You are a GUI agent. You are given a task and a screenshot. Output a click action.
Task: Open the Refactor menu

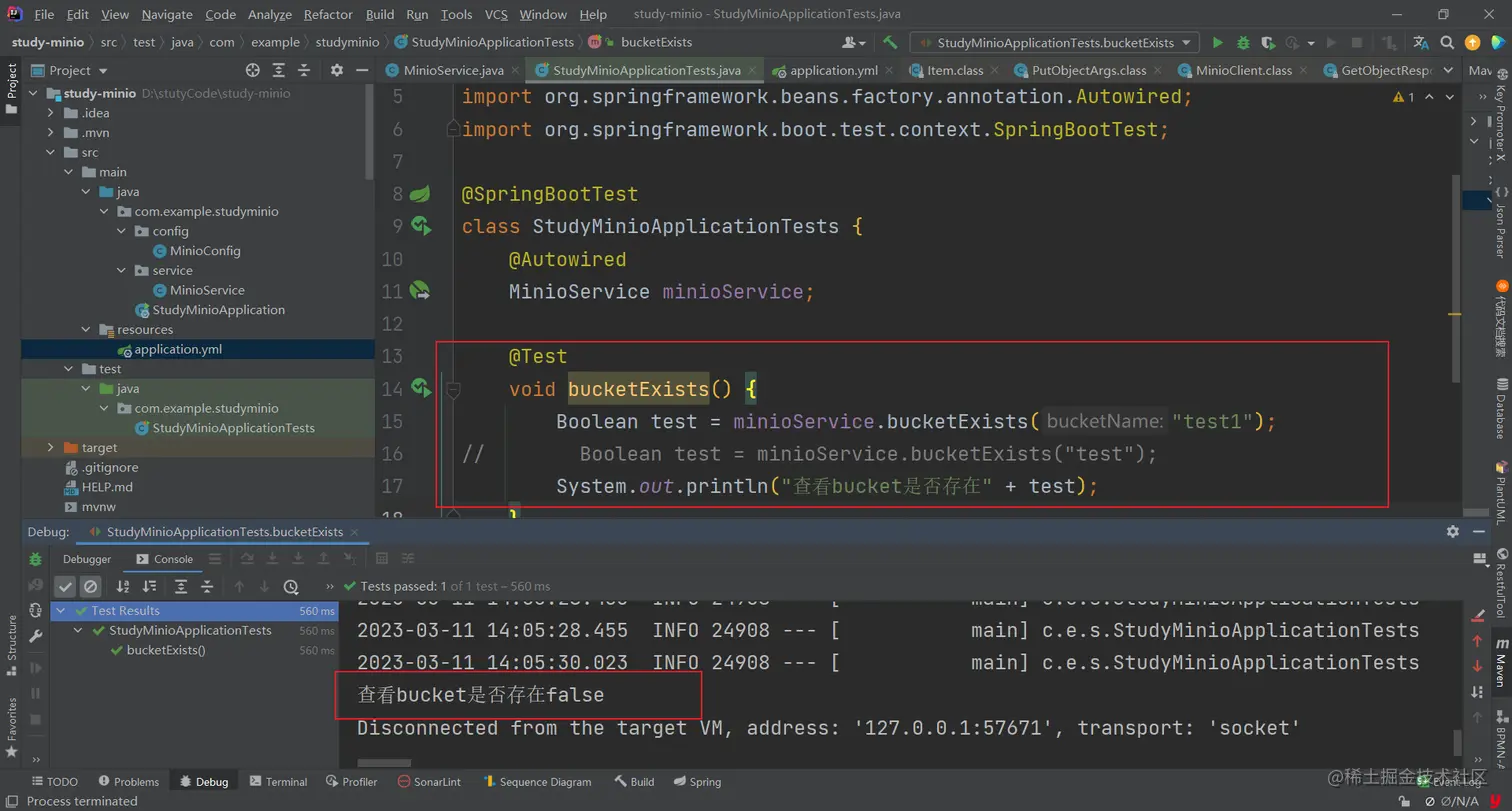[328, 14]
